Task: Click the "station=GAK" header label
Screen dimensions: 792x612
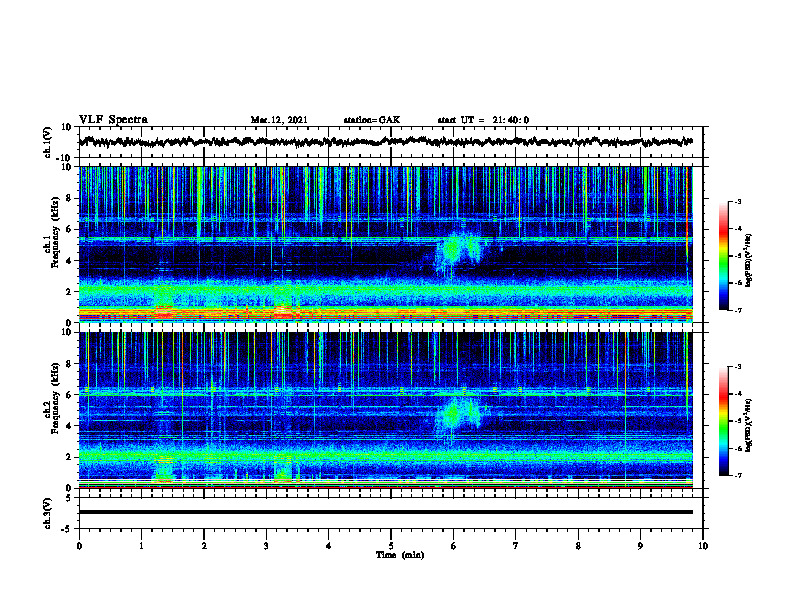Action: [372, 120]
